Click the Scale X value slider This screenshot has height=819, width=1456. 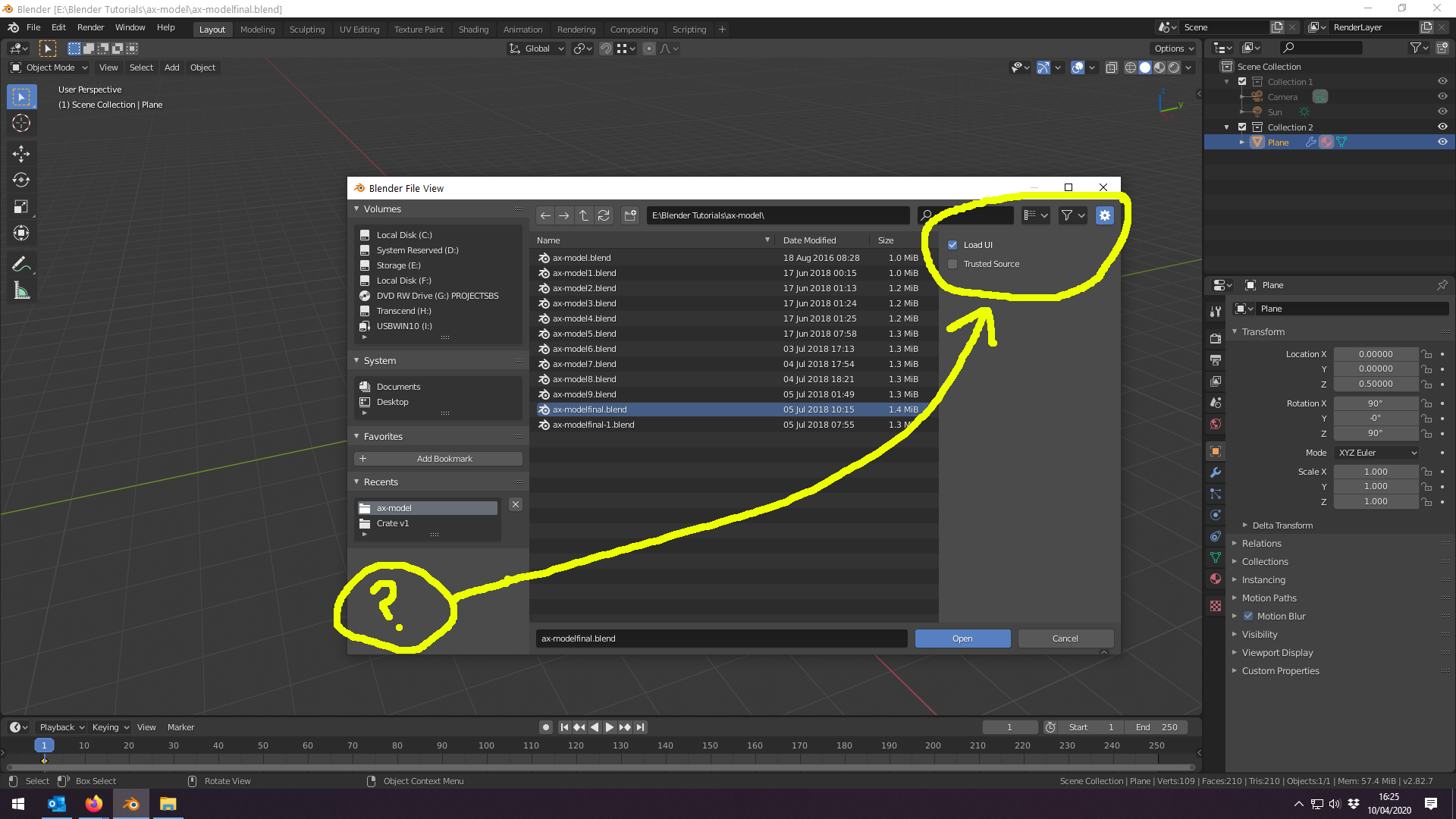(1376, 471)
